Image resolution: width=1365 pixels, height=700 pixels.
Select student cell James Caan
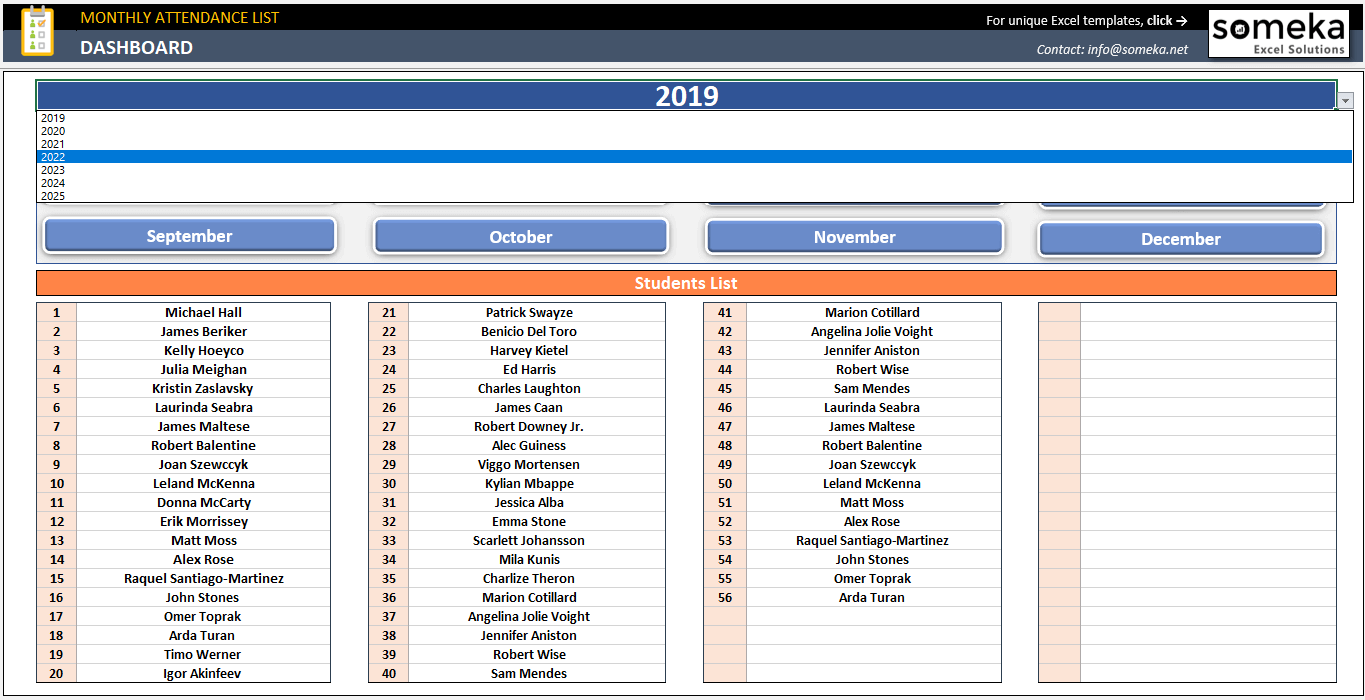point(537,408)
